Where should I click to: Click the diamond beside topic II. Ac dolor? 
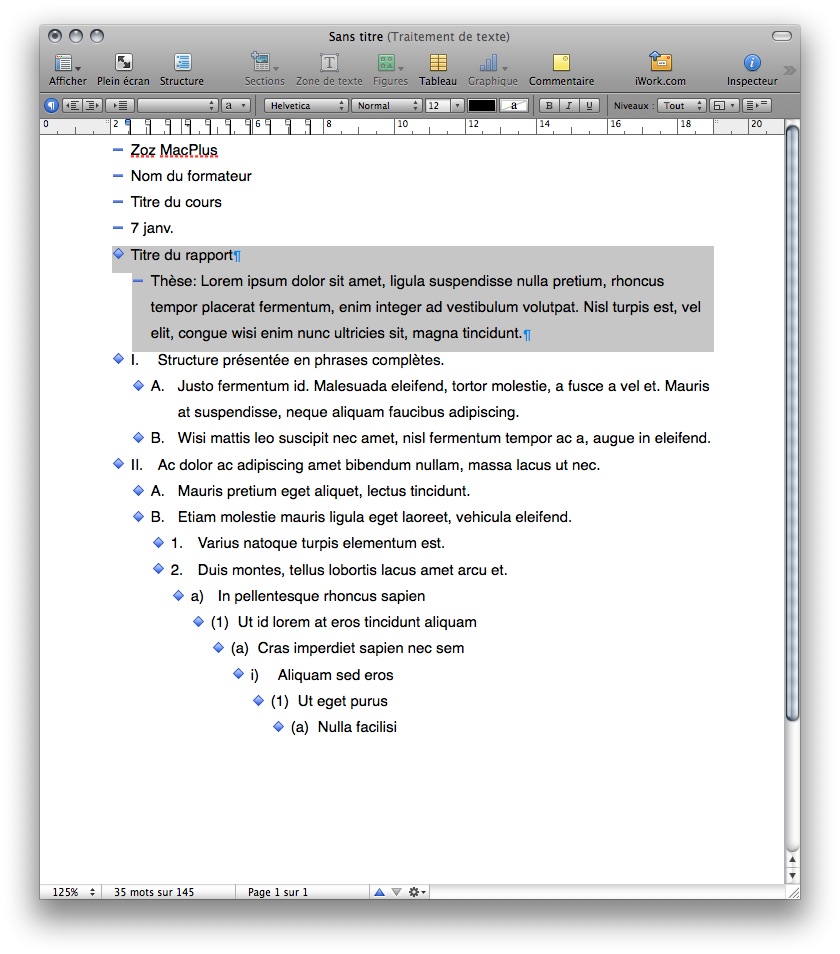click(x=119, y=464)
